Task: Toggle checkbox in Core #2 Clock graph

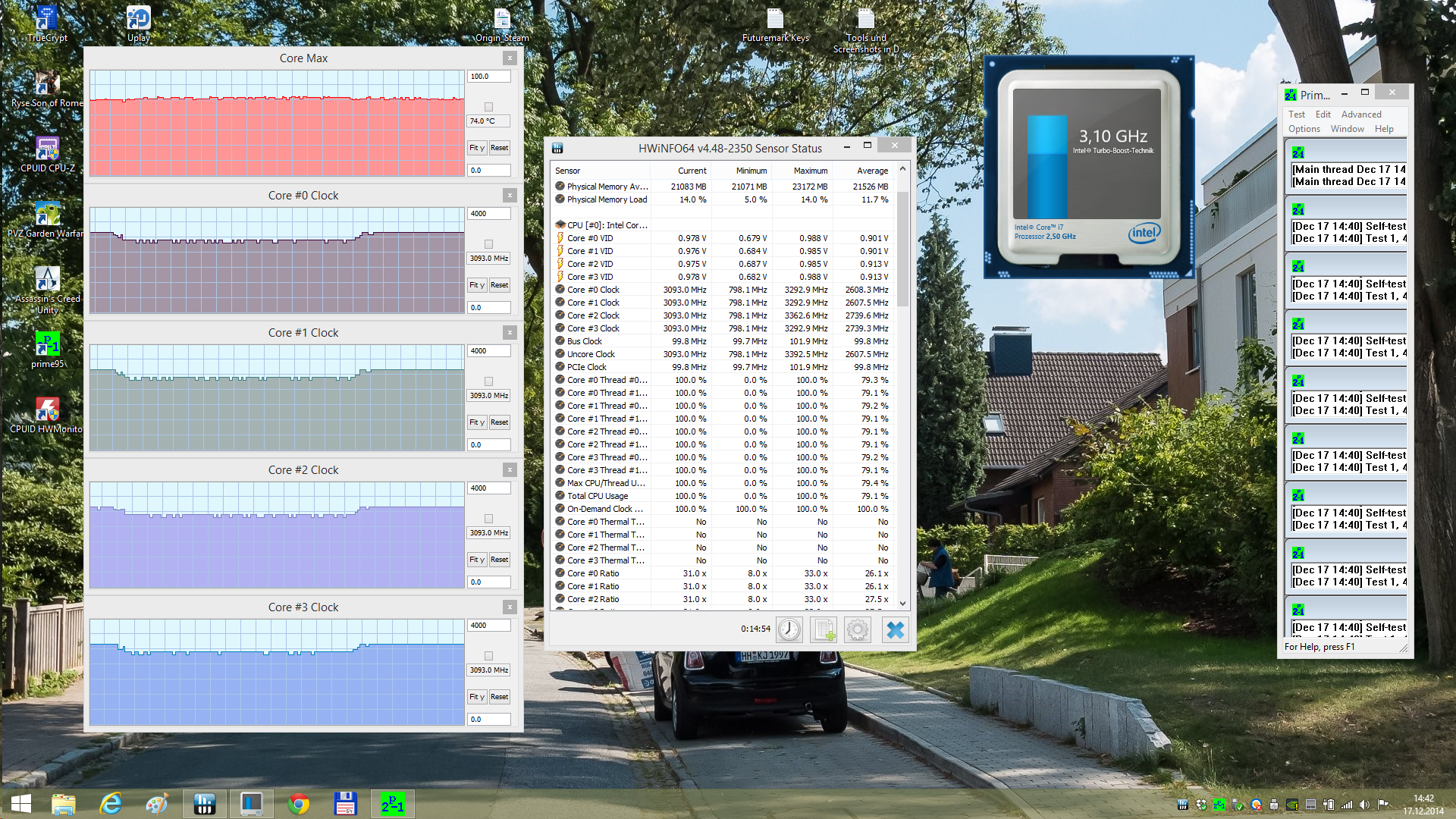Action: [x=488, y=519]
